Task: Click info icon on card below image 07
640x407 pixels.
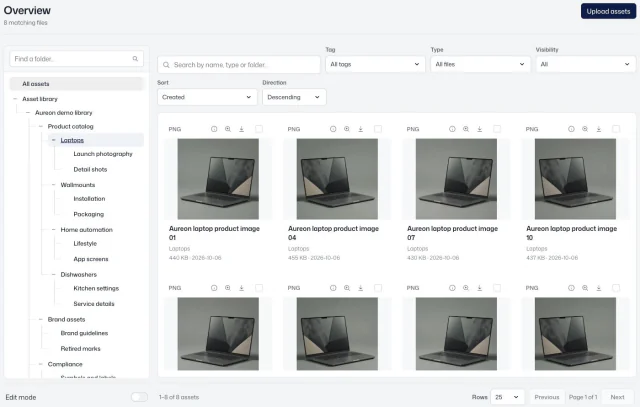Action: pos(452,288)
